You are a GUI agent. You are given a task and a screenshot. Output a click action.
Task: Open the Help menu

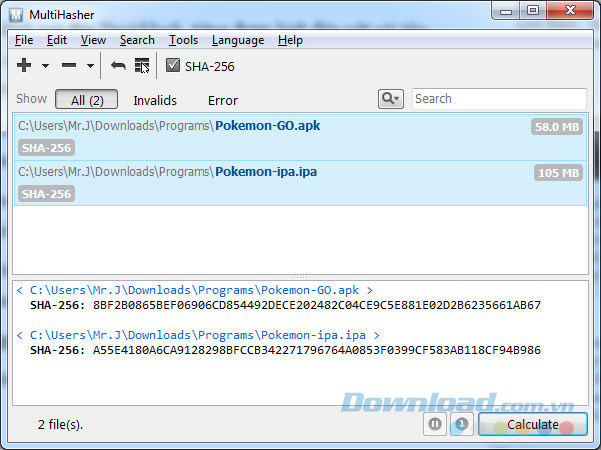click(x=290, y=40)
